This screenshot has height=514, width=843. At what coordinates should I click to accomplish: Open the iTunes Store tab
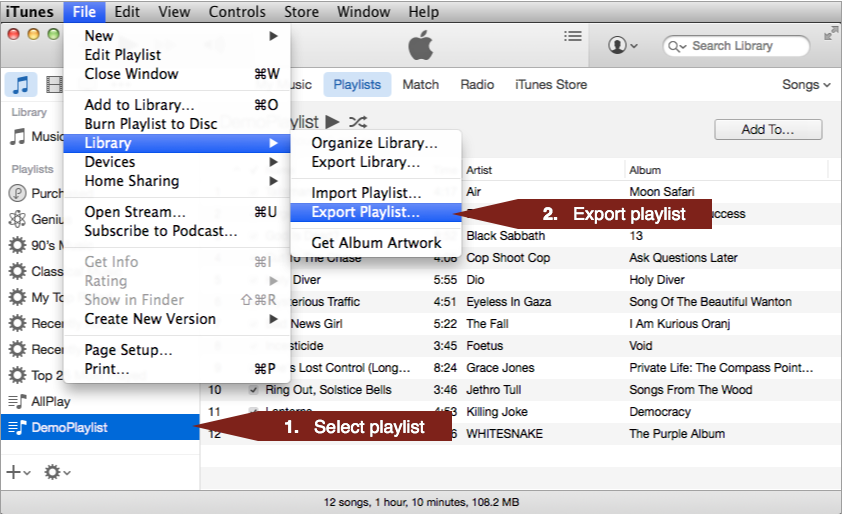pyautogui.click(x=551, y=84)
